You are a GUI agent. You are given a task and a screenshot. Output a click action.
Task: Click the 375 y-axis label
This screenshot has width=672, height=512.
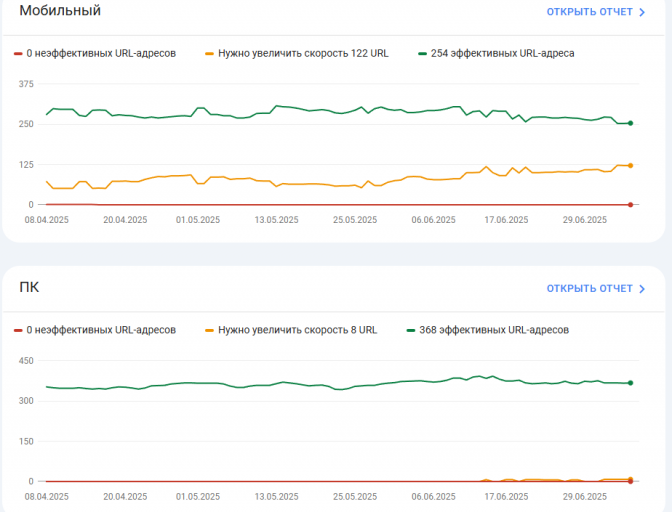26,84
